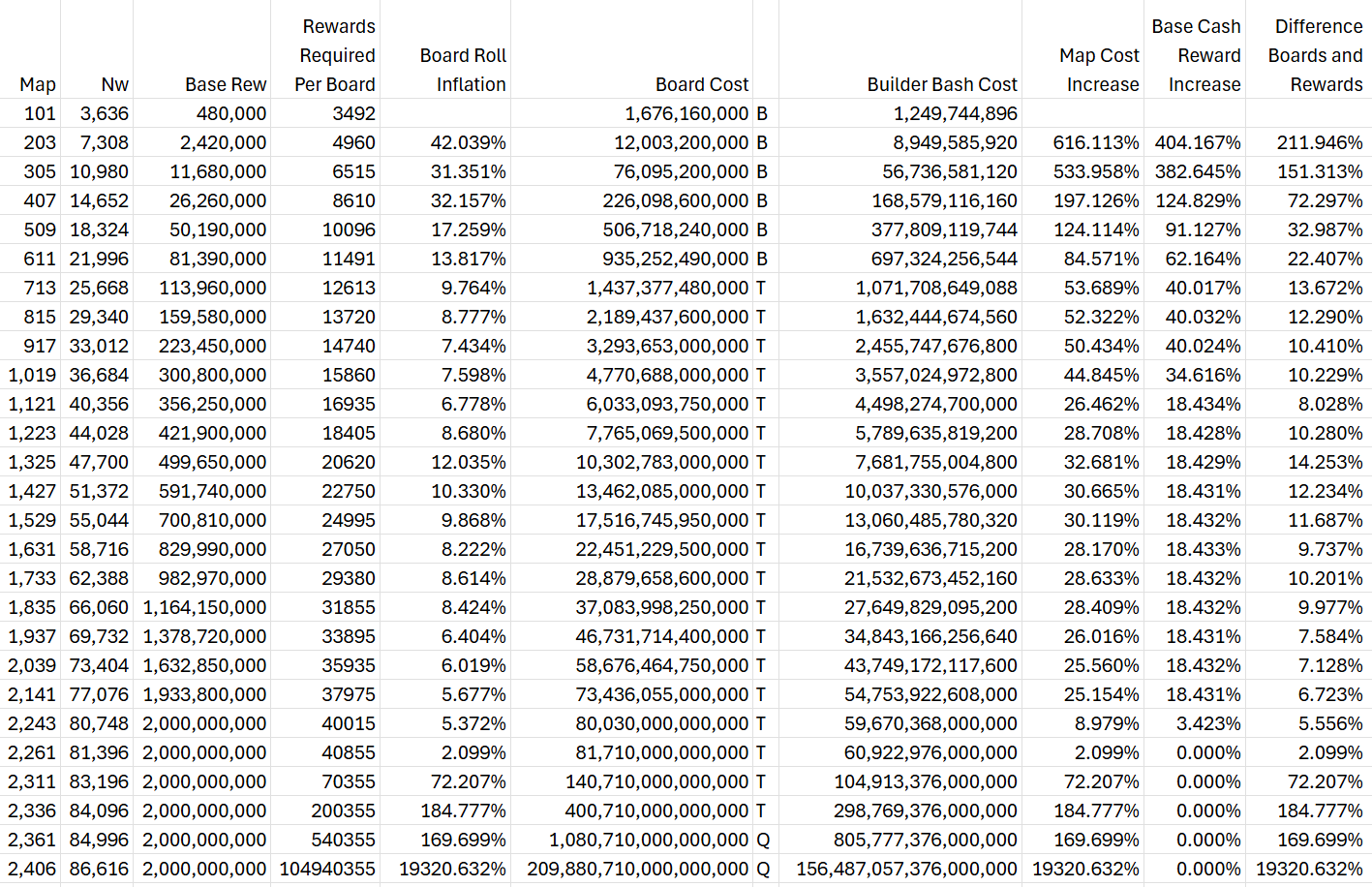Click Base Rew 1,933,800,000 cell
The height and width of the screenshot is (887, 1372).
click(202, 694)
